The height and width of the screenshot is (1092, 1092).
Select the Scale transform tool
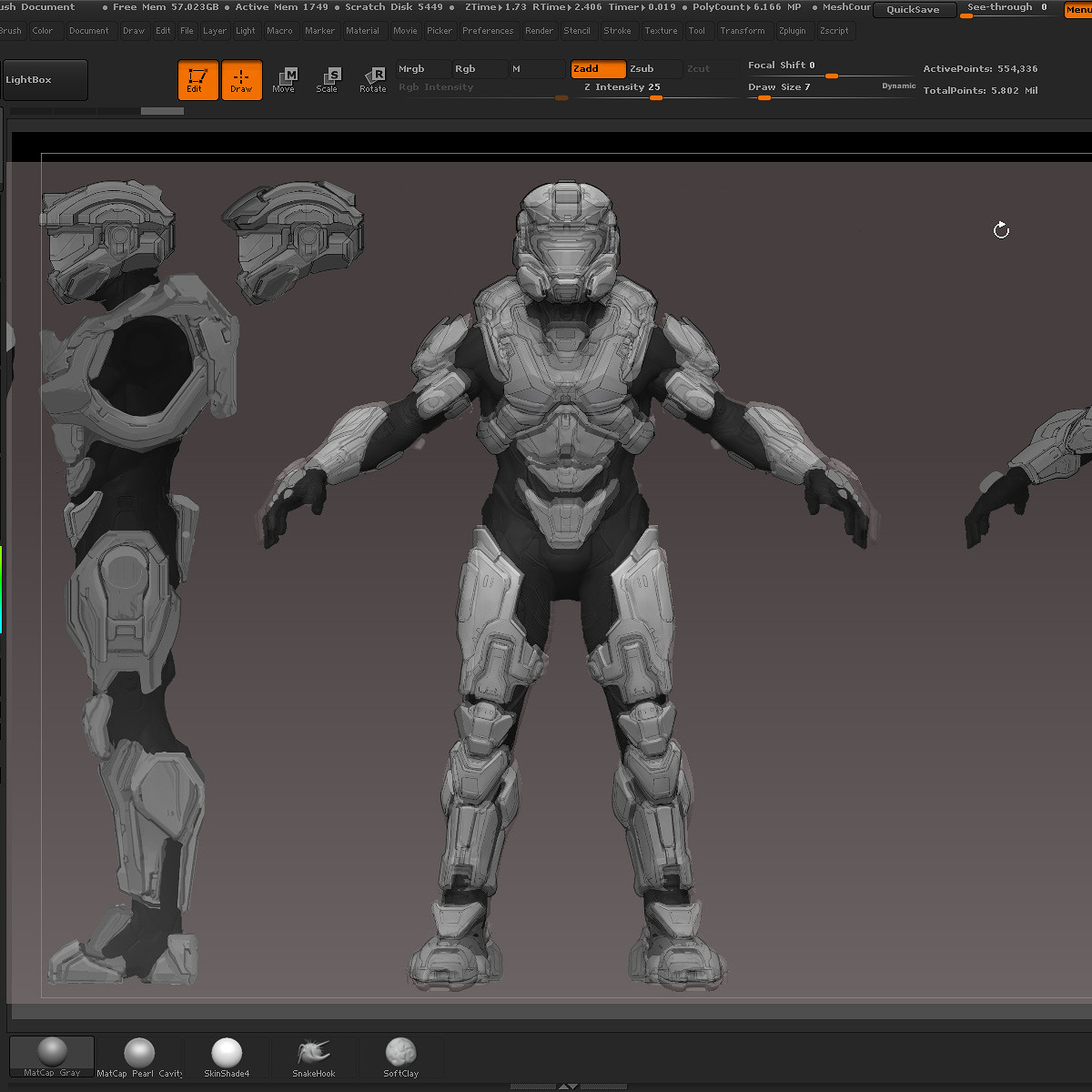pyautogui.click(x=327, y=80)
